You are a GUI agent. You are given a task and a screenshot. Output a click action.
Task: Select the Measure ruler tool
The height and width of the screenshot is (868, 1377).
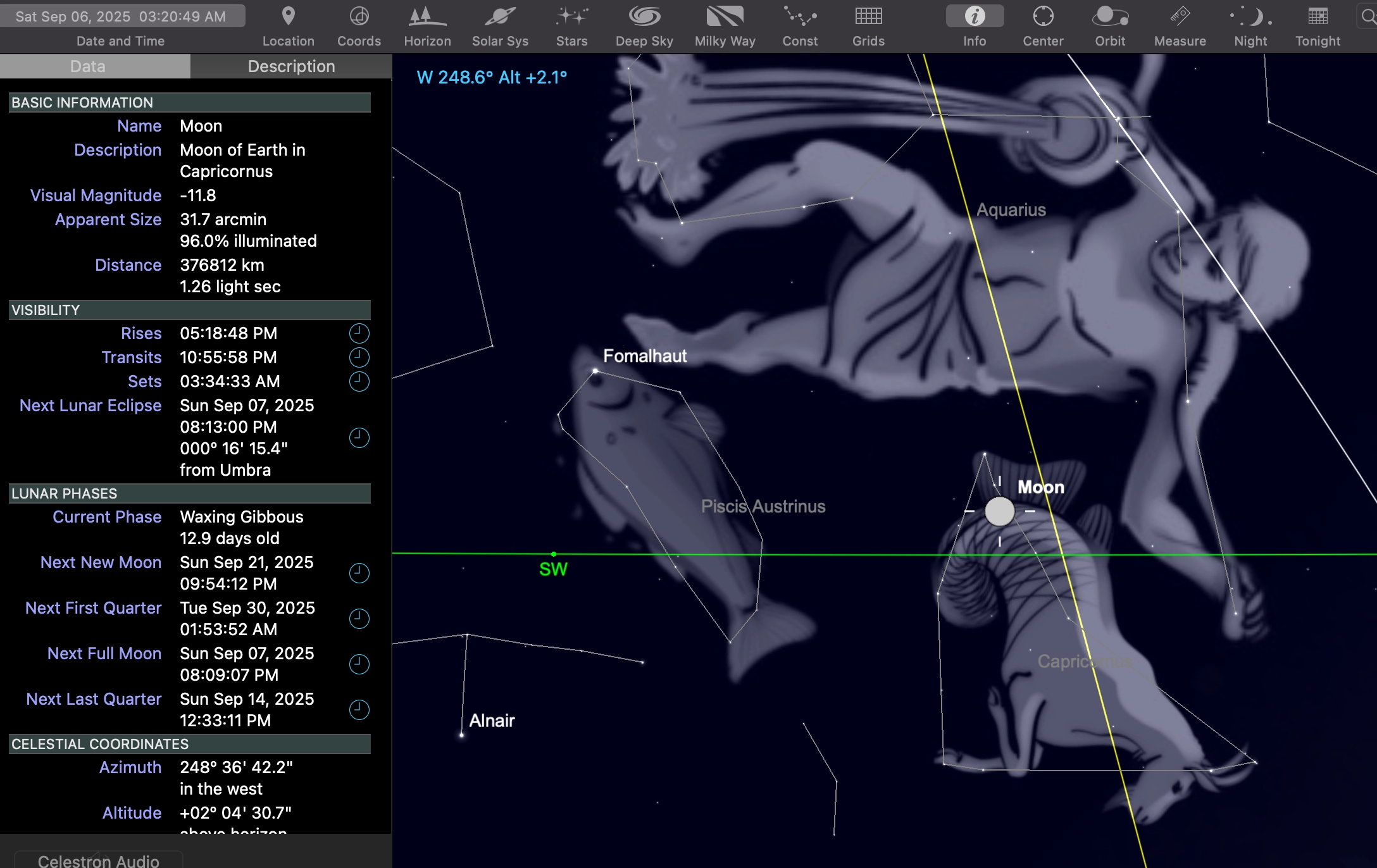[x=1180, y=16]
